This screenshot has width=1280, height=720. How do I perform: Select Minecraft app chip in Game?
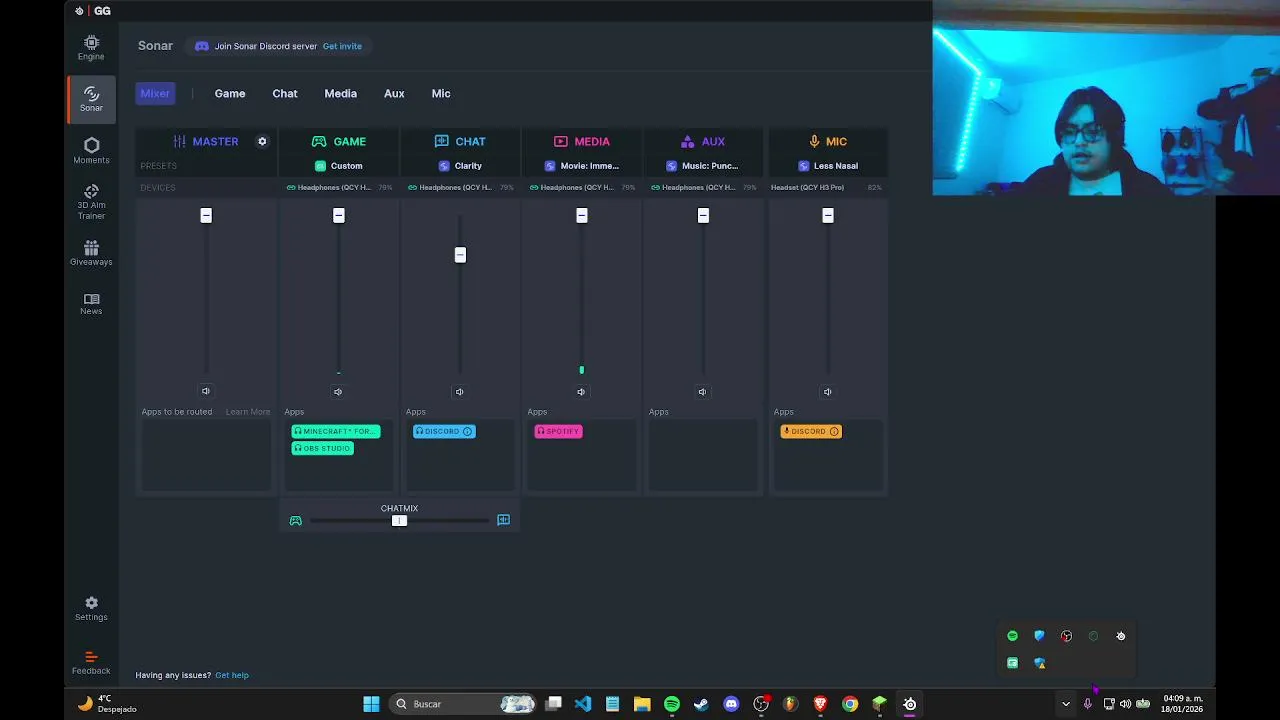pyautogui.click(x=335, y=431)
